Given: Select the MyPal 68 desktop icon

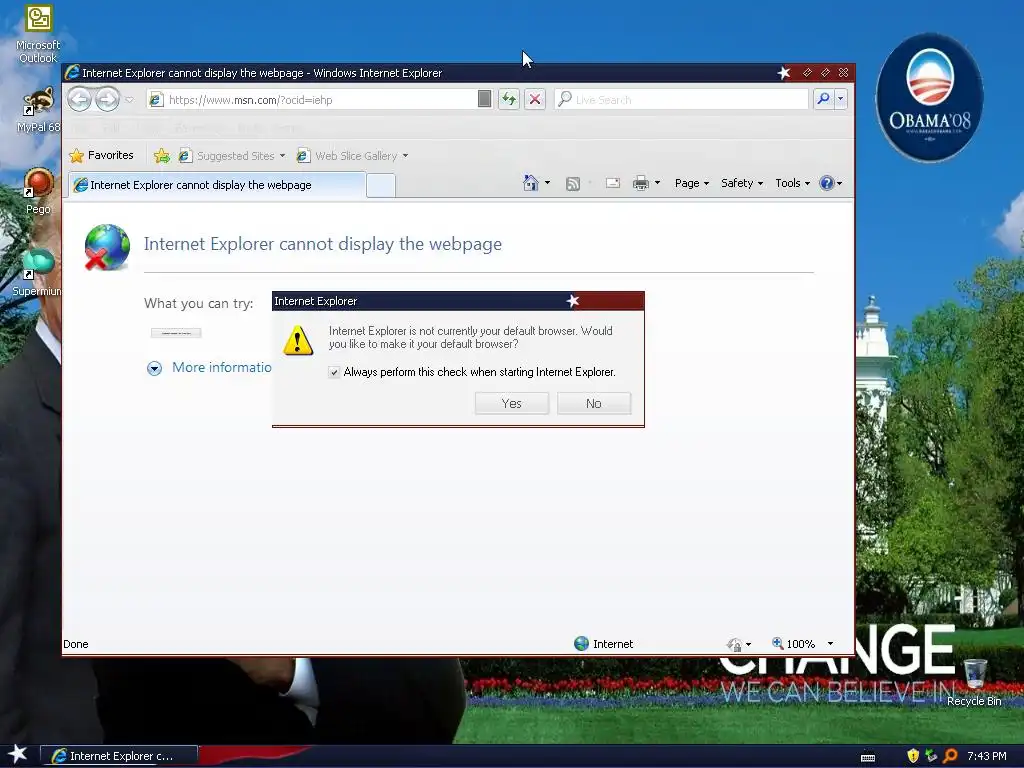Looking at the screenshot, I should (38, 110).
